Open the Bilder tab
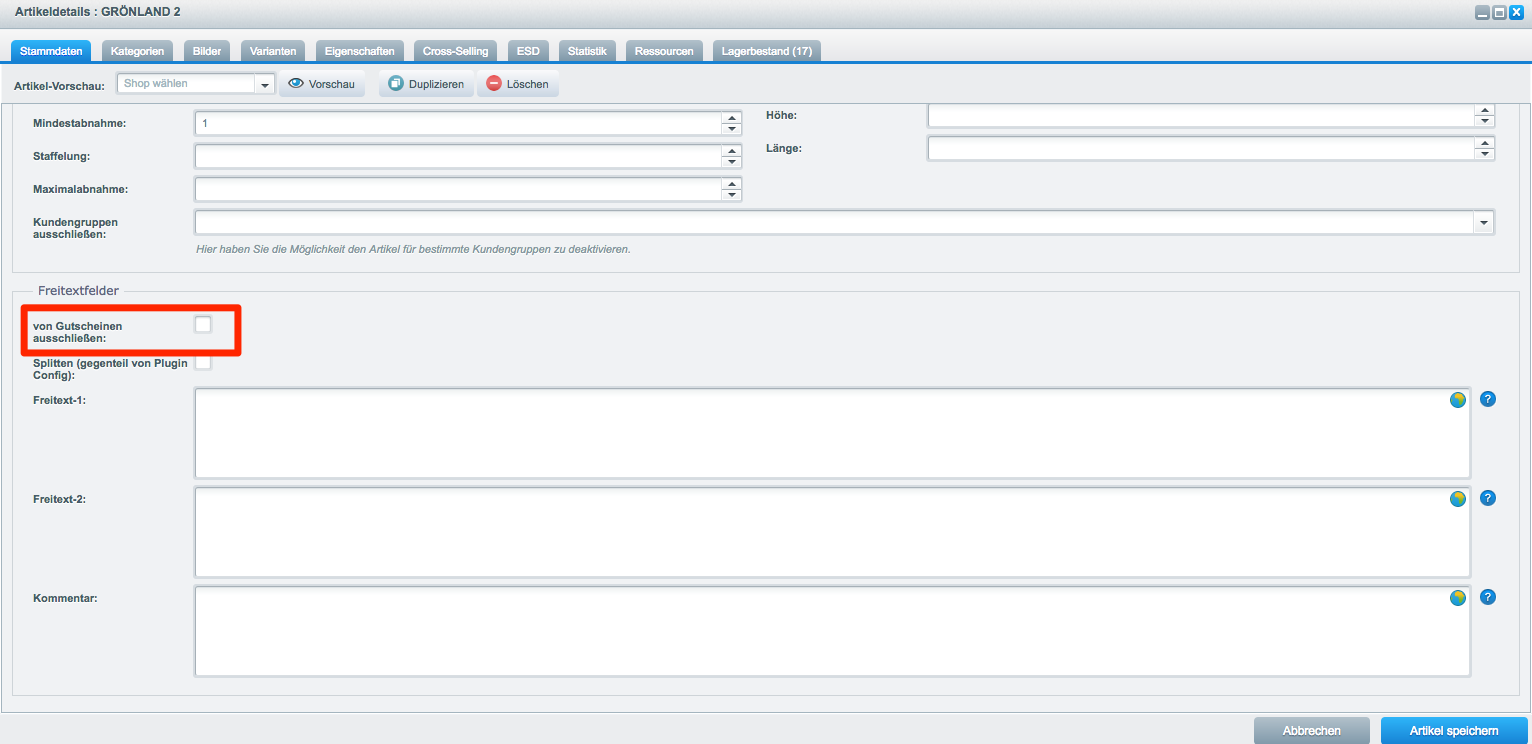 207,51
